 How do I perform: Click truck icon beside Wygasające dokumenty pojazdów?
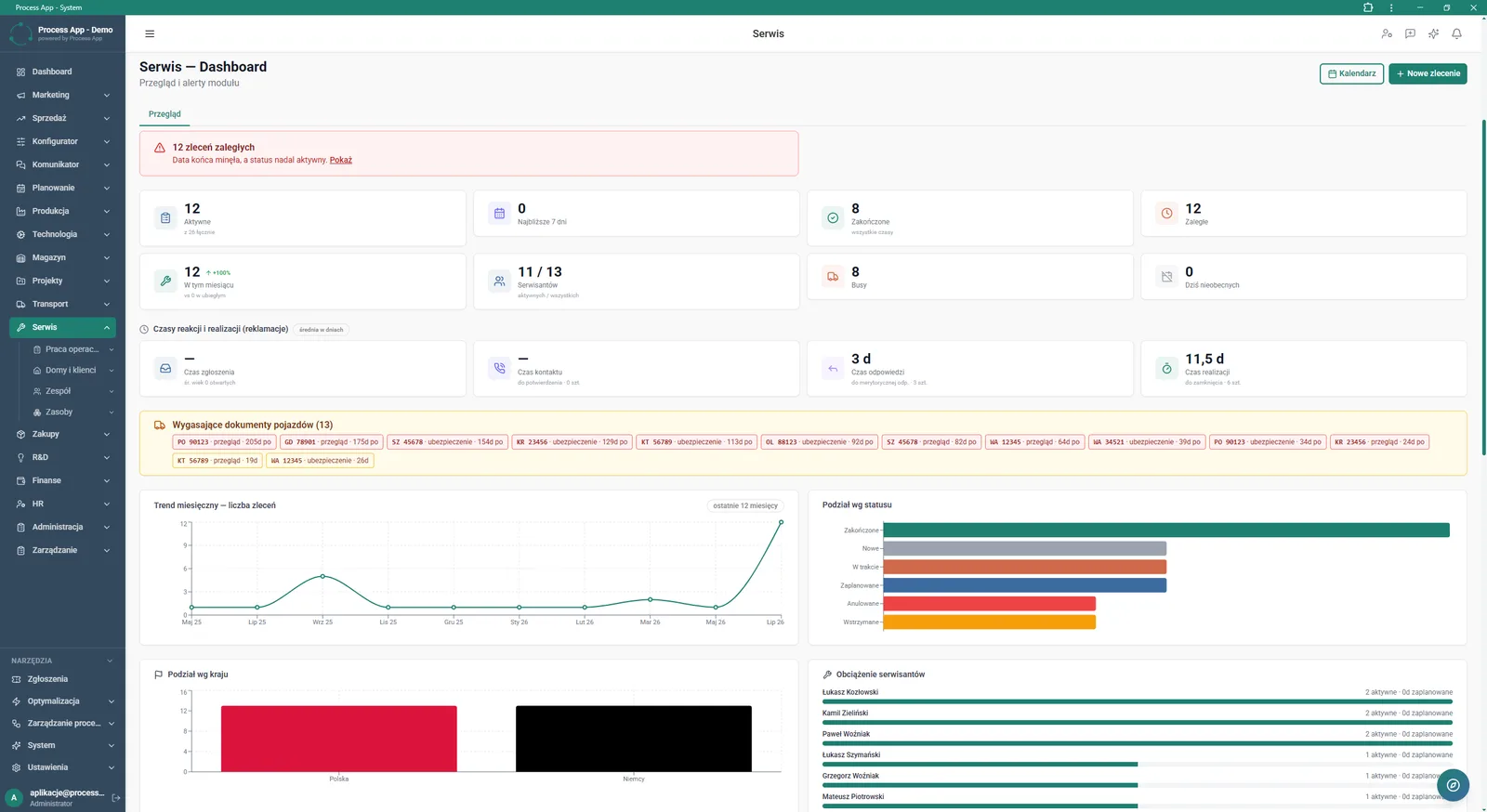160,425
